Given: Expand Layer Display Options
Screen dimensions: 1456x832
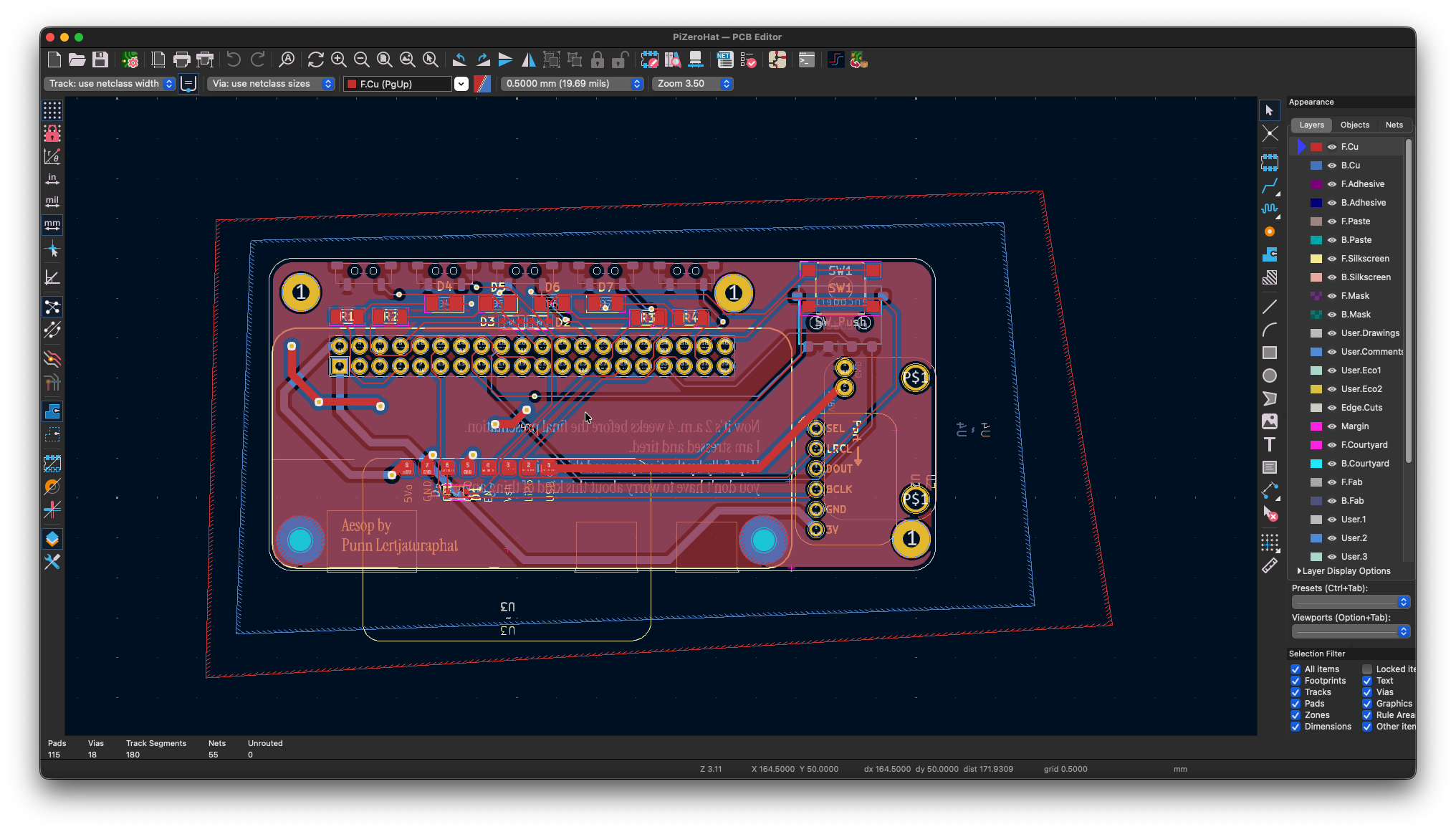Looking at the screenshot, I should 1344,571.
